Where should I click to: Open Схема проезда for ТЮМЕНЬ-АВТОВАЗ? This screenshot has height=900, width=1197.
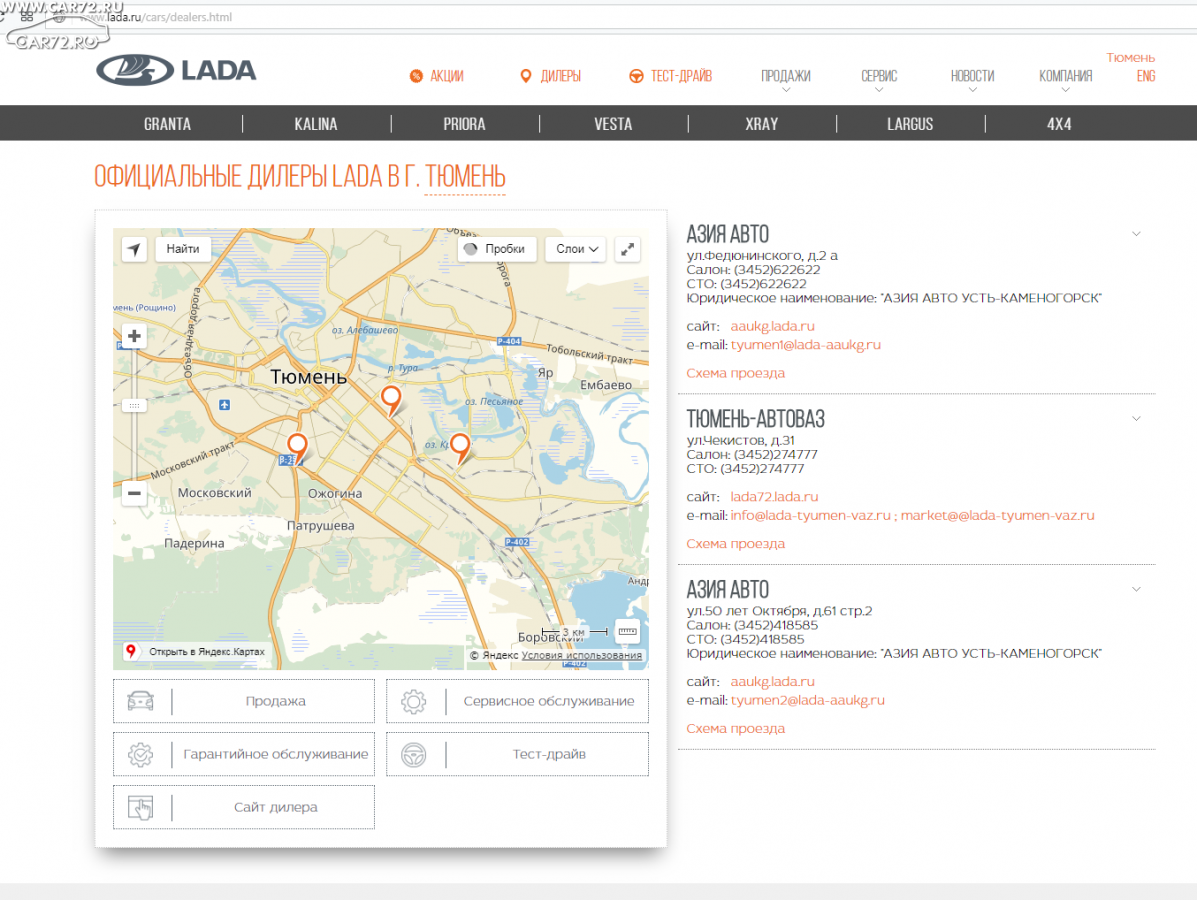735,544
